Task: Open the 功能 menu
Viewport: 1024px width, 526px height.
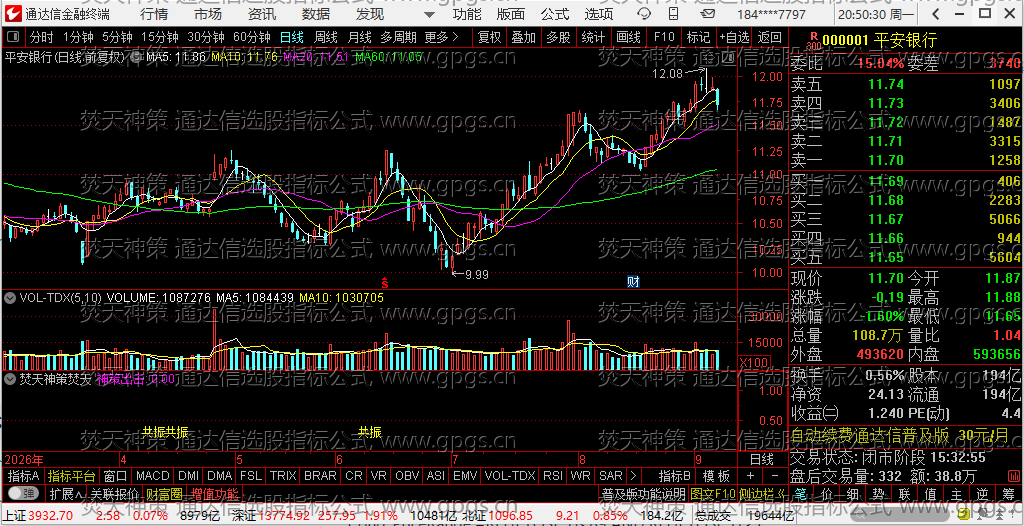Action: (466, 14)
